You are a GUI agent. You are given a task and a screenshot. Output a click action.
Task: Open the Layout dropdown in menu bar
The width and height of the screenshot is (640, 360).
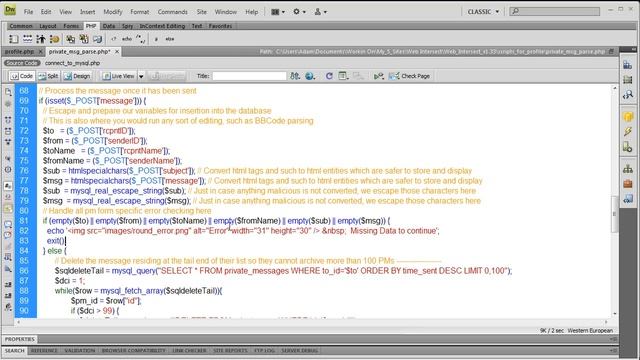tap(278, 12)
